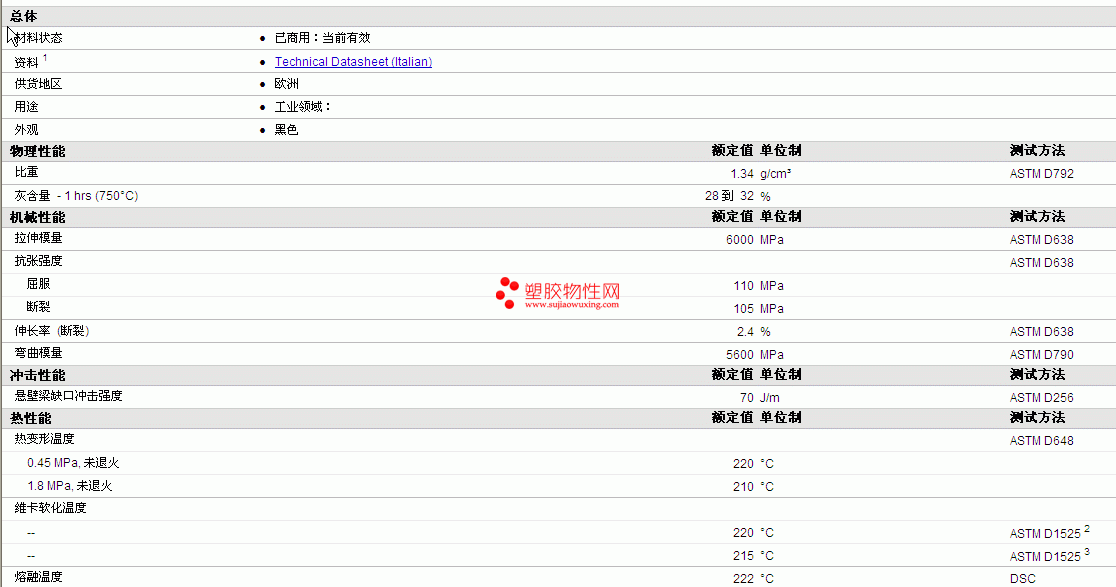Click g/cm³ unit in 比重 row

(x=776, y=174)
